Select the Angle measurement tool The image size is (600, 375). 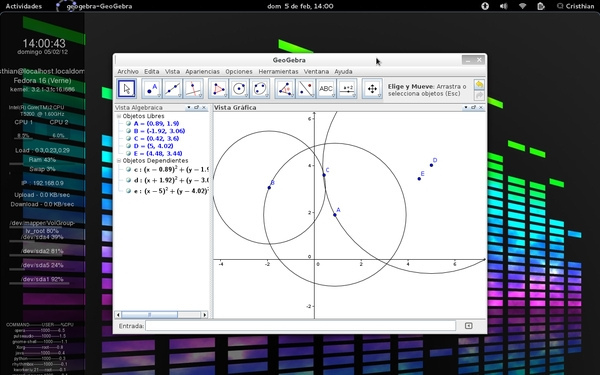[285, 89]
